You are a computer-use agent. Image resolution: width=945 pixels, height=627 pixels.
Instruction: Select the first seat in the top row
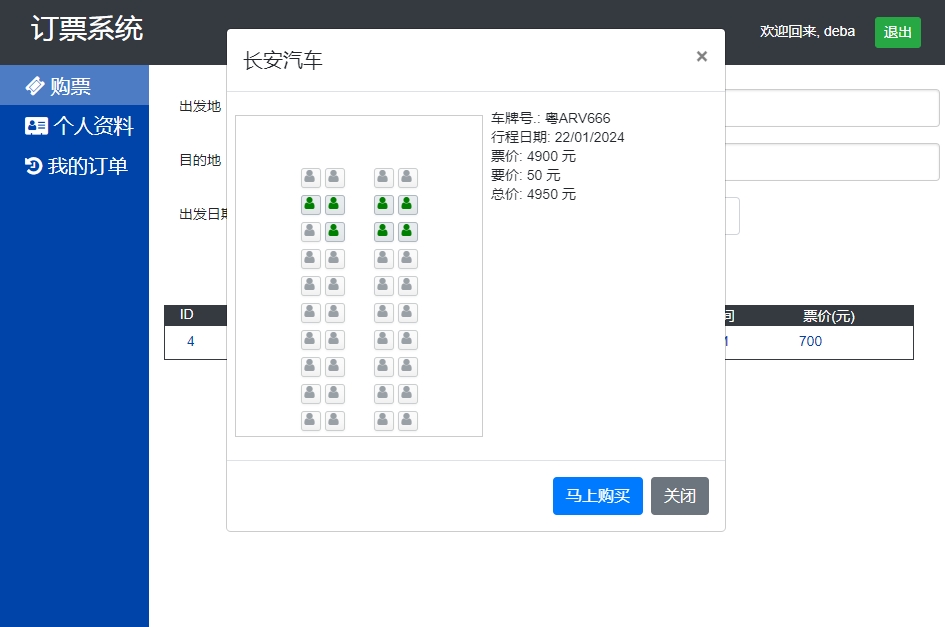(x=311, y=178)
